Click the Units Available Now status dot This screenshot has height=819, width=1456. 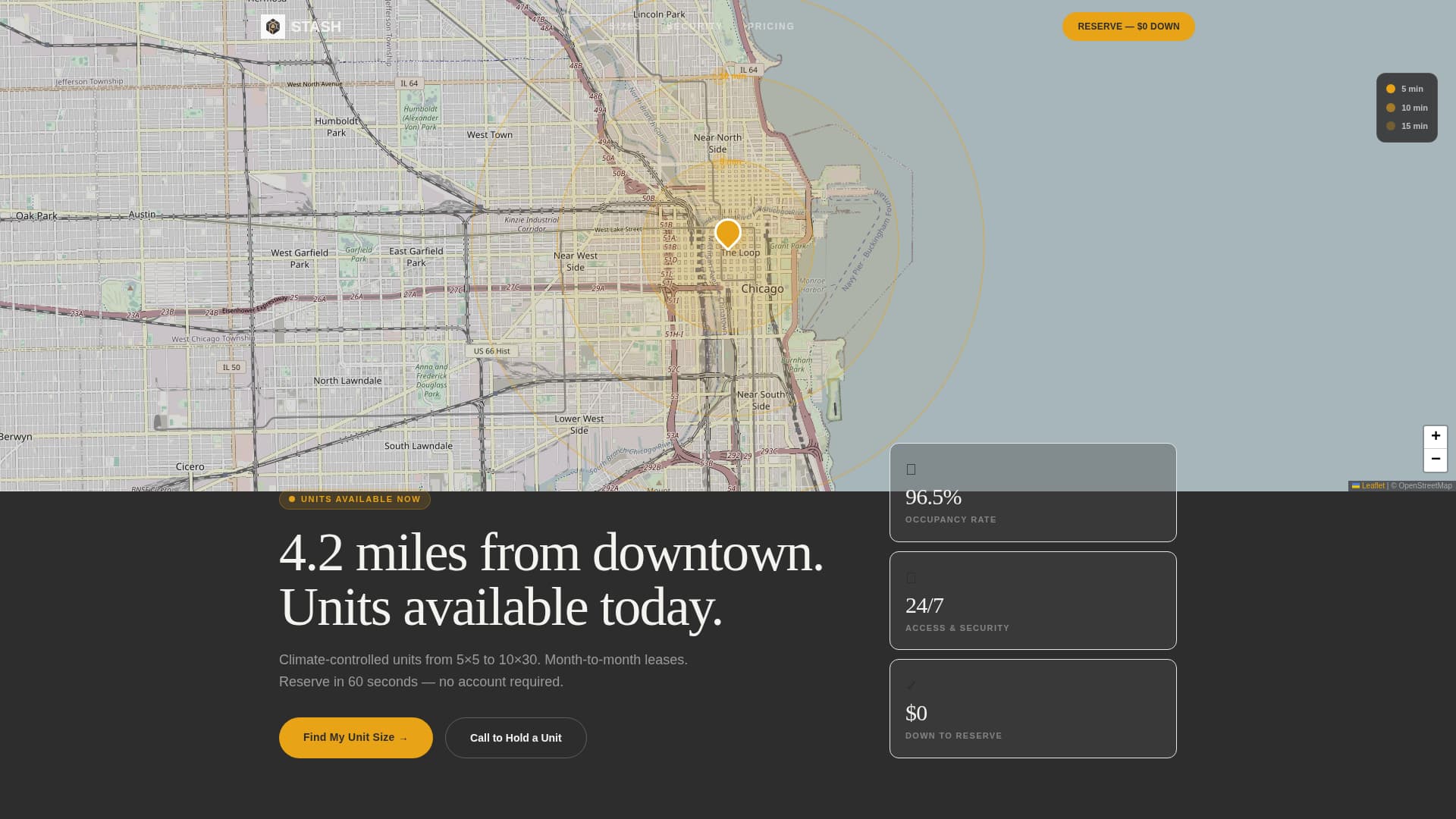[291, 499]
